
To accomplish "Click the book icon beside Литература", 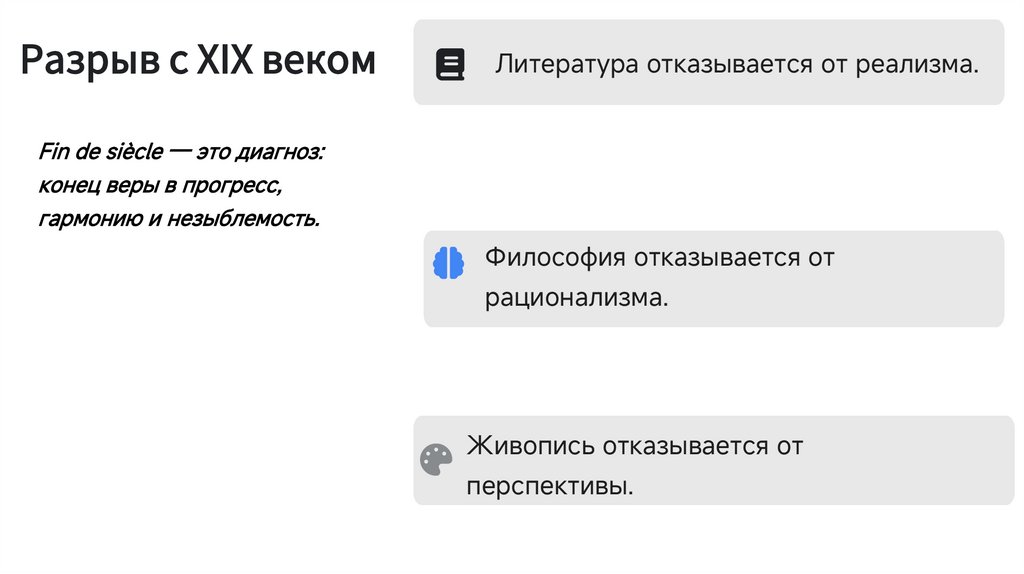I will [x=450, y=66].
